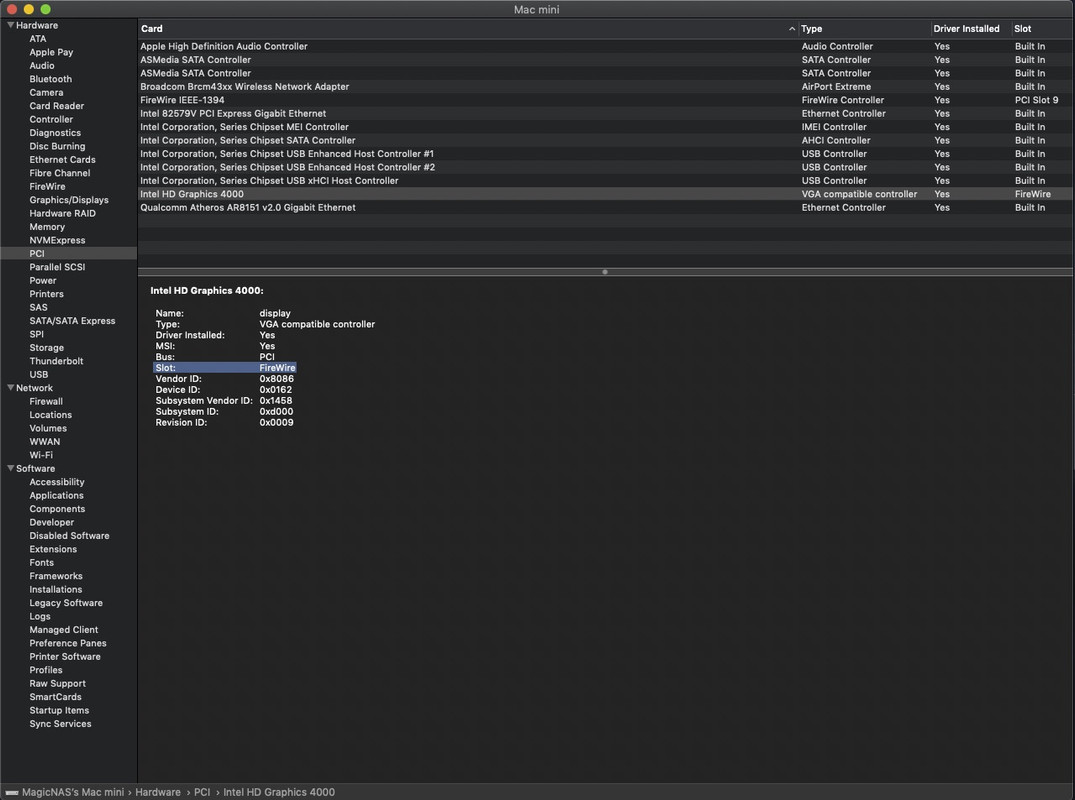Select Qualcomm Atheros AR8151 Ethernet row

point(605,208)
